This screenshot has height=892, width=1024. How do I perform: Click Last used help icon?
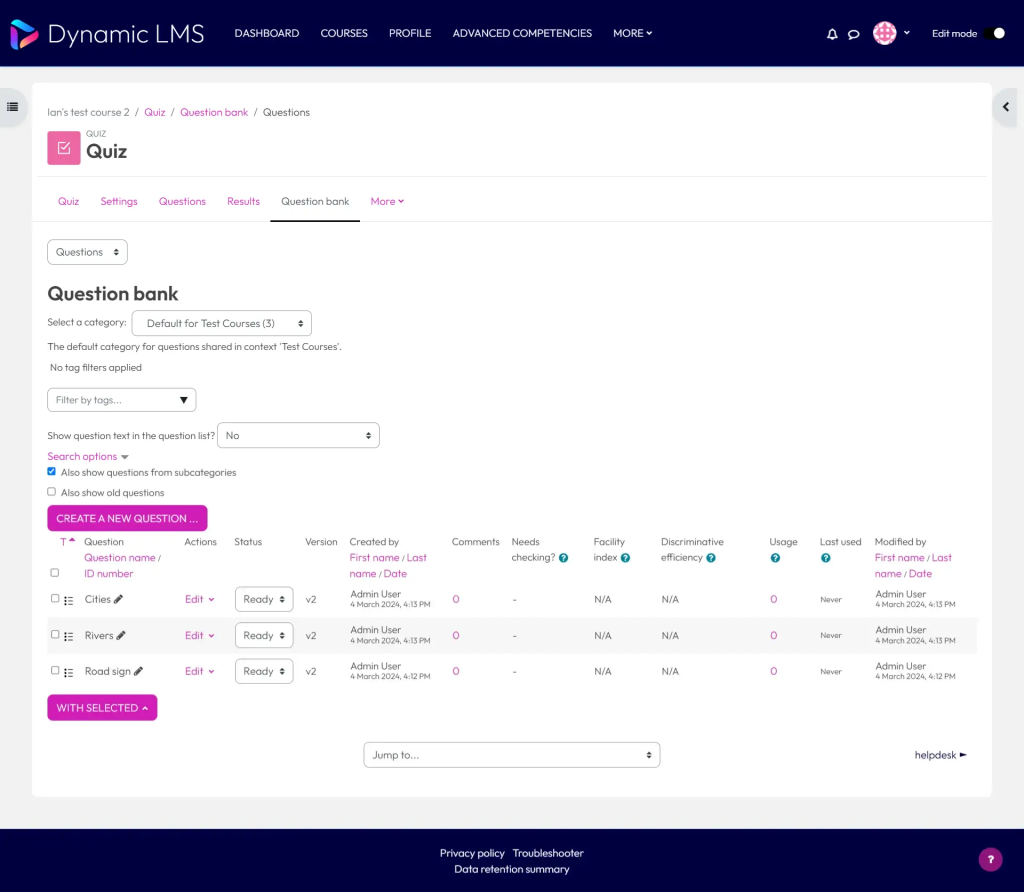pos(825,558)
